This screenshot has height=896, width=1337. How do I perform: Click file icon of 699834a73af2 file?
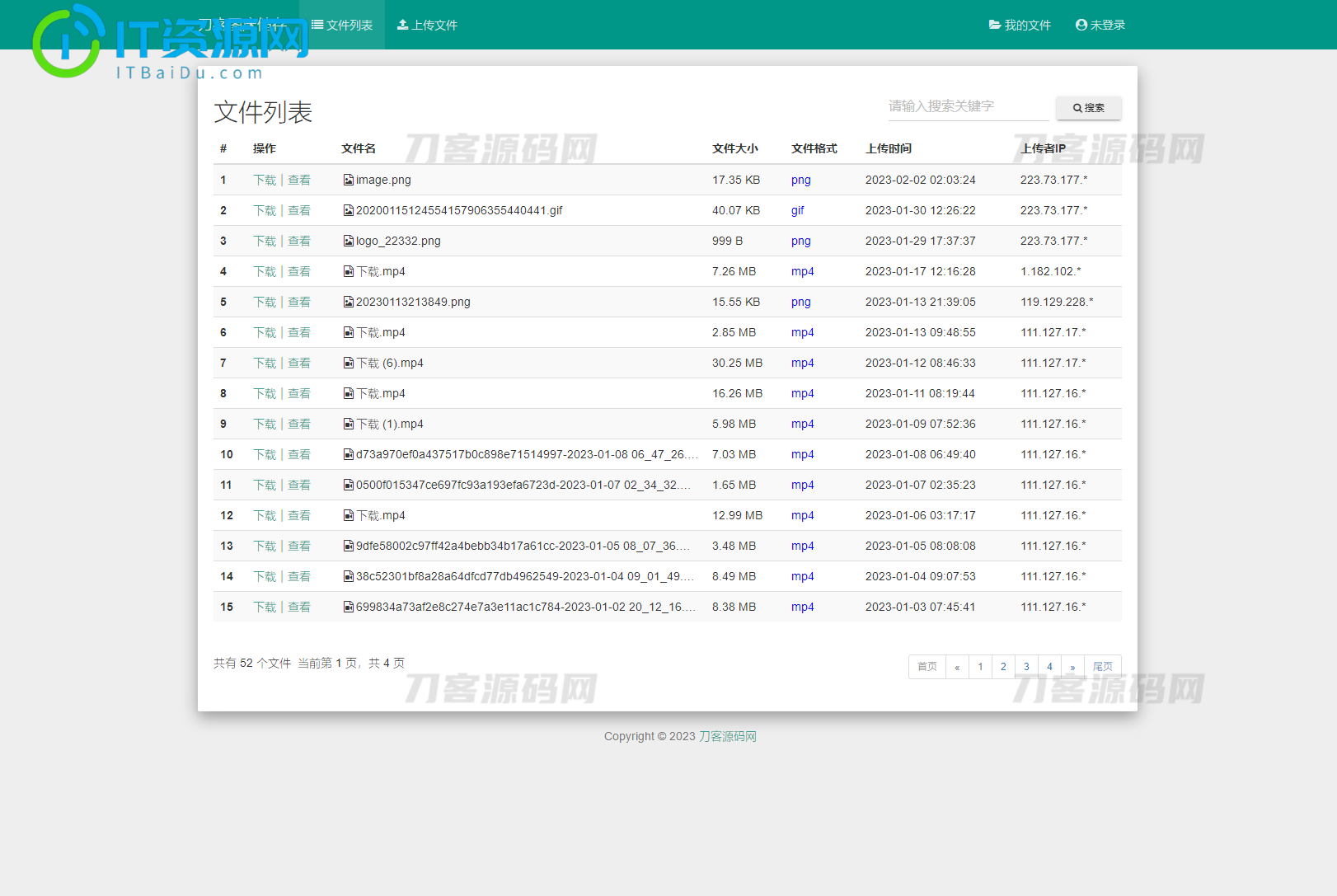click(x=349, y=607)
